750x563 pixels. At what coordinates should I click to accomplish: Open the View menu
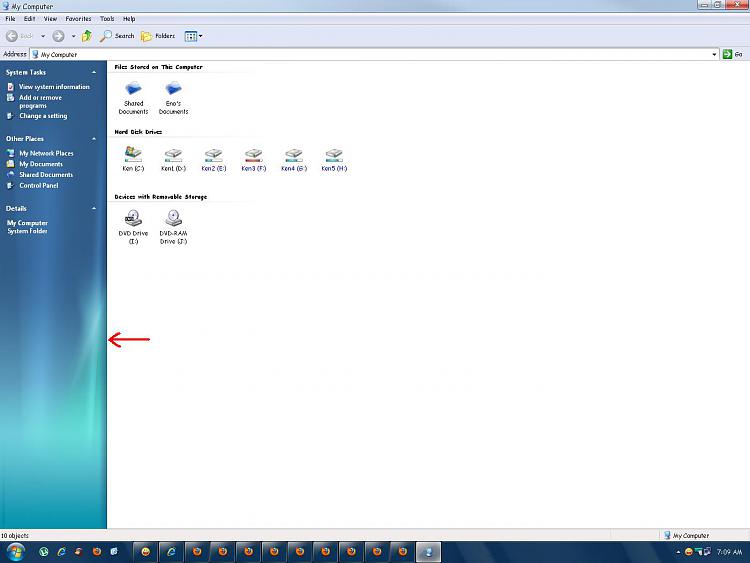pos(50,19)
